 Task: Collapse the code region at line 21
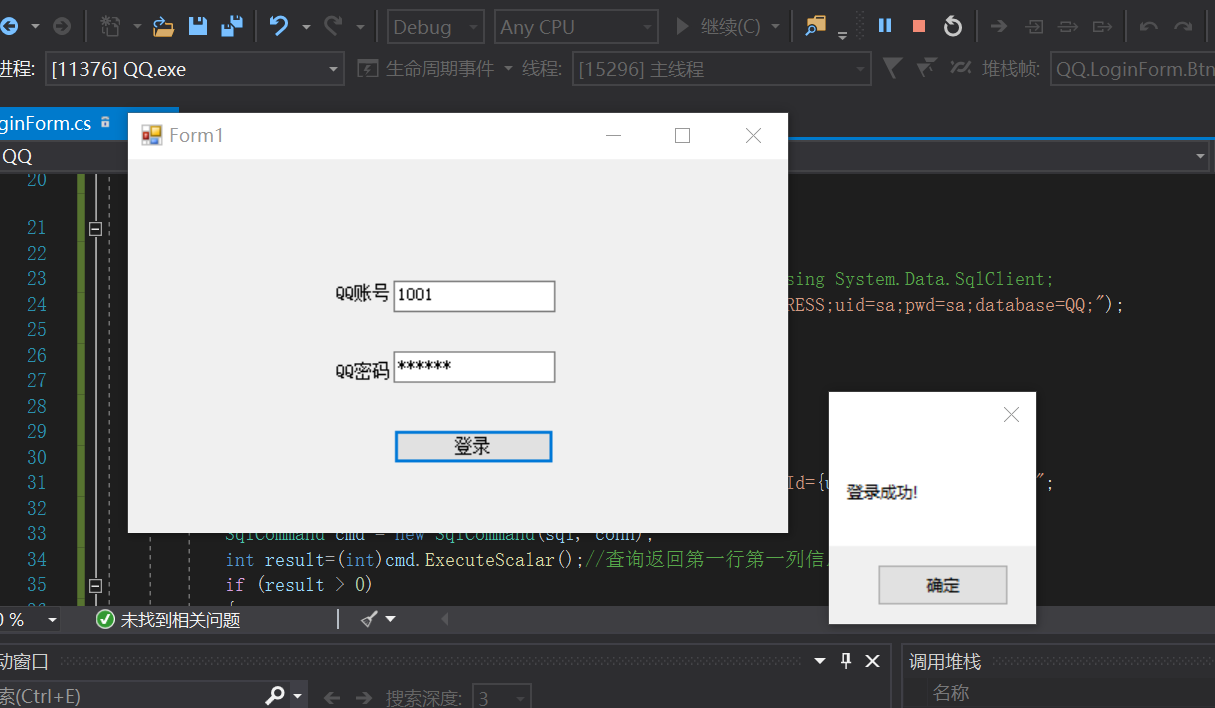[x=96, y=228]
